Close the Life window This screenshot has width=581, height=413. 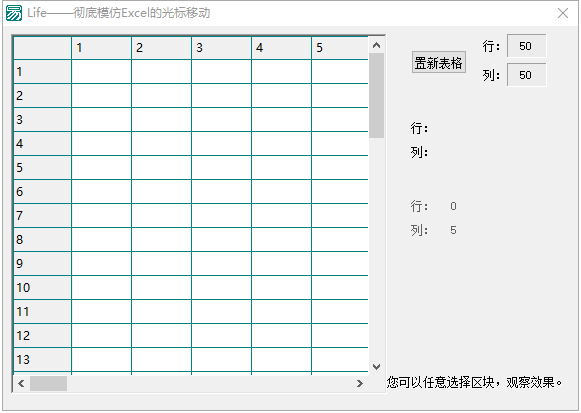[x=563, y=13]
